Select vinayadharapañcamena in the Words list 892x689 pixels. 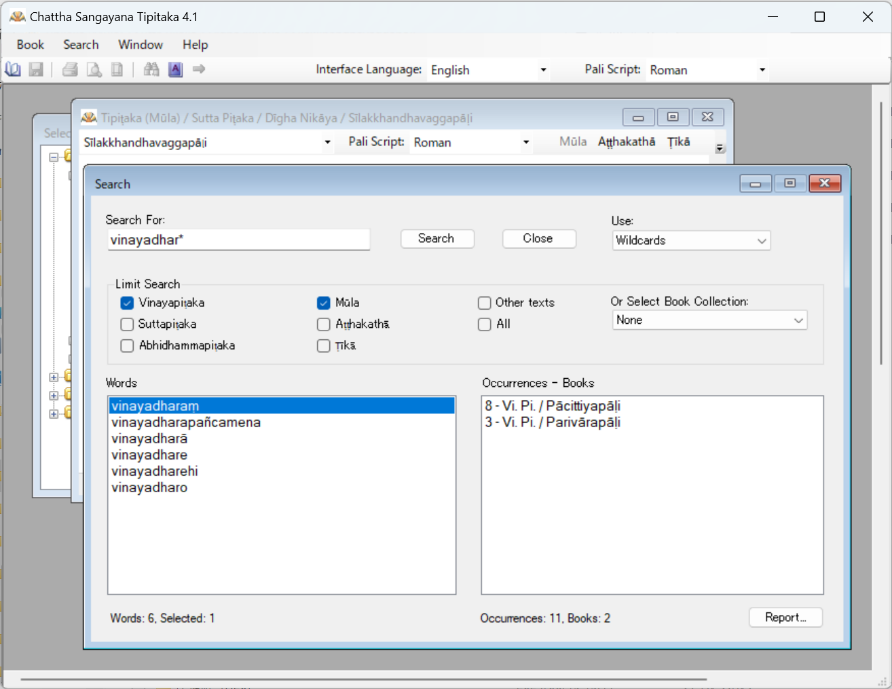click(x=282, y=423)
